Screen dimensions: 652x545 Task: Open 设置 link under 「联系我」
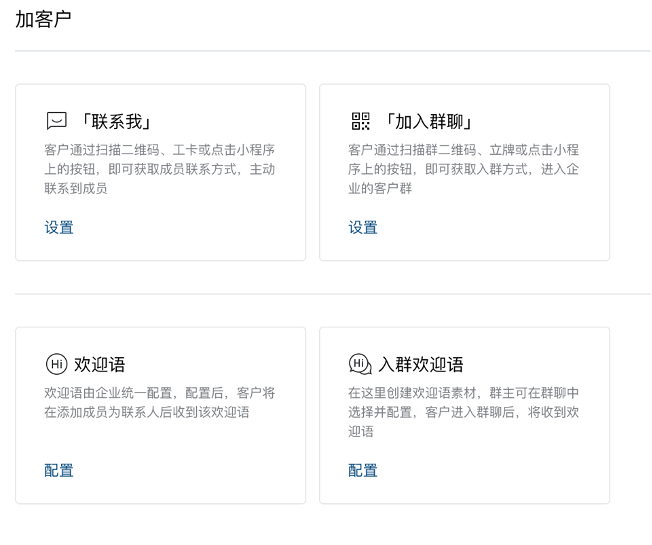[x=59, y=227]
